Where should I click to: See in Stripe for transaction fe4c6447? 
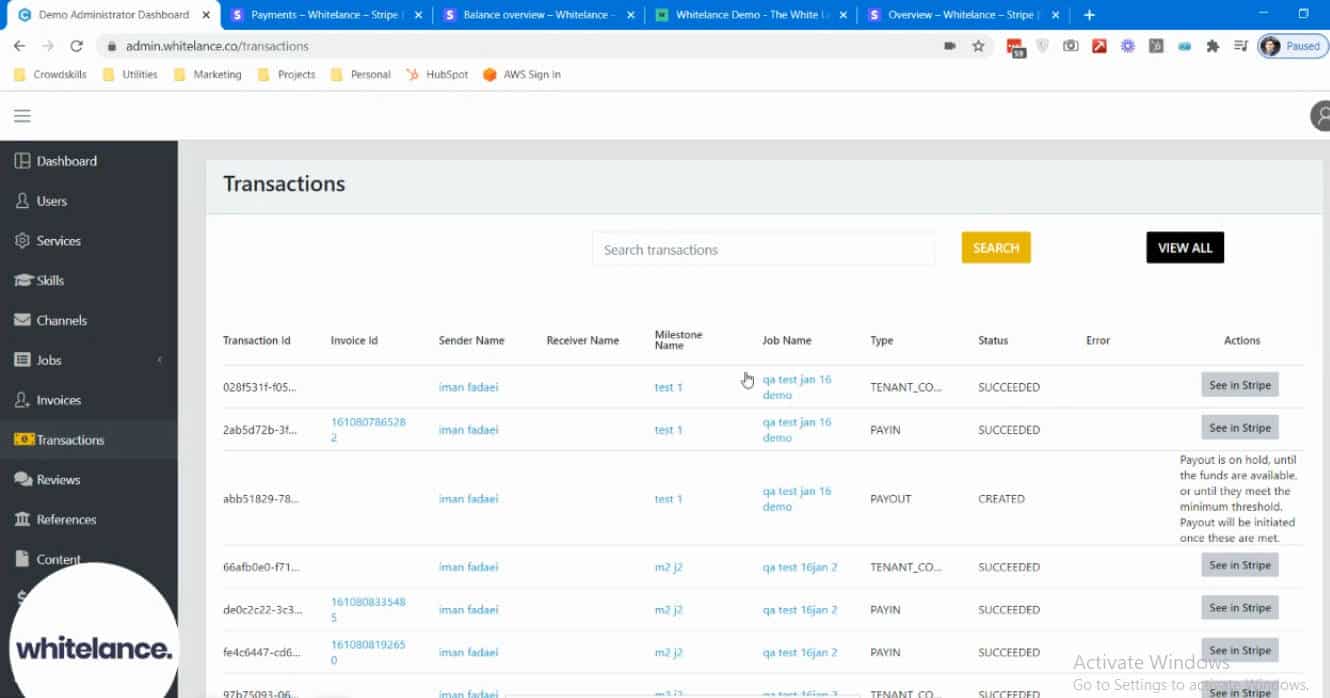click(x=1240, y=651)
